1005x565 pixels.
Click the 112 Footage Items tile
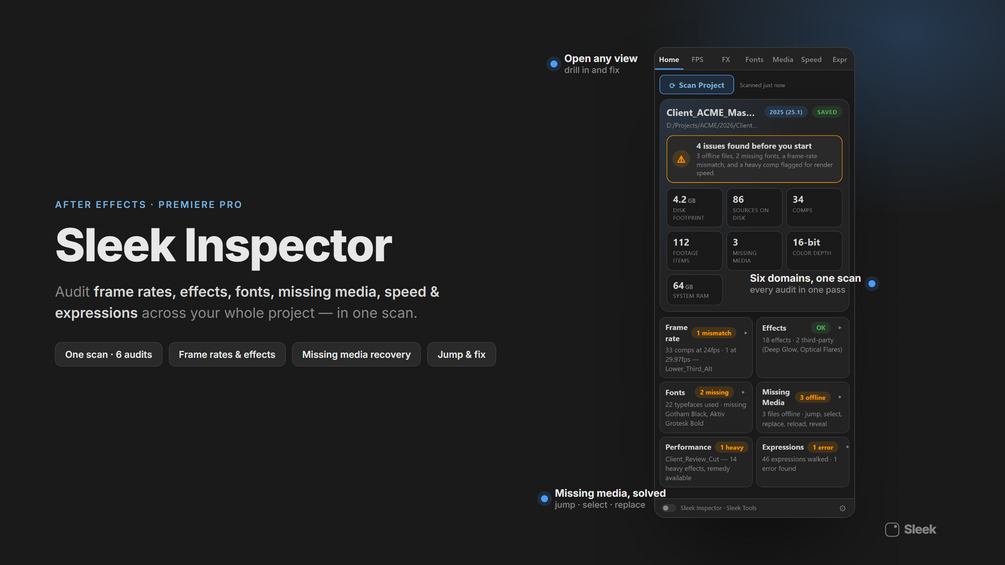click(694, 250)
